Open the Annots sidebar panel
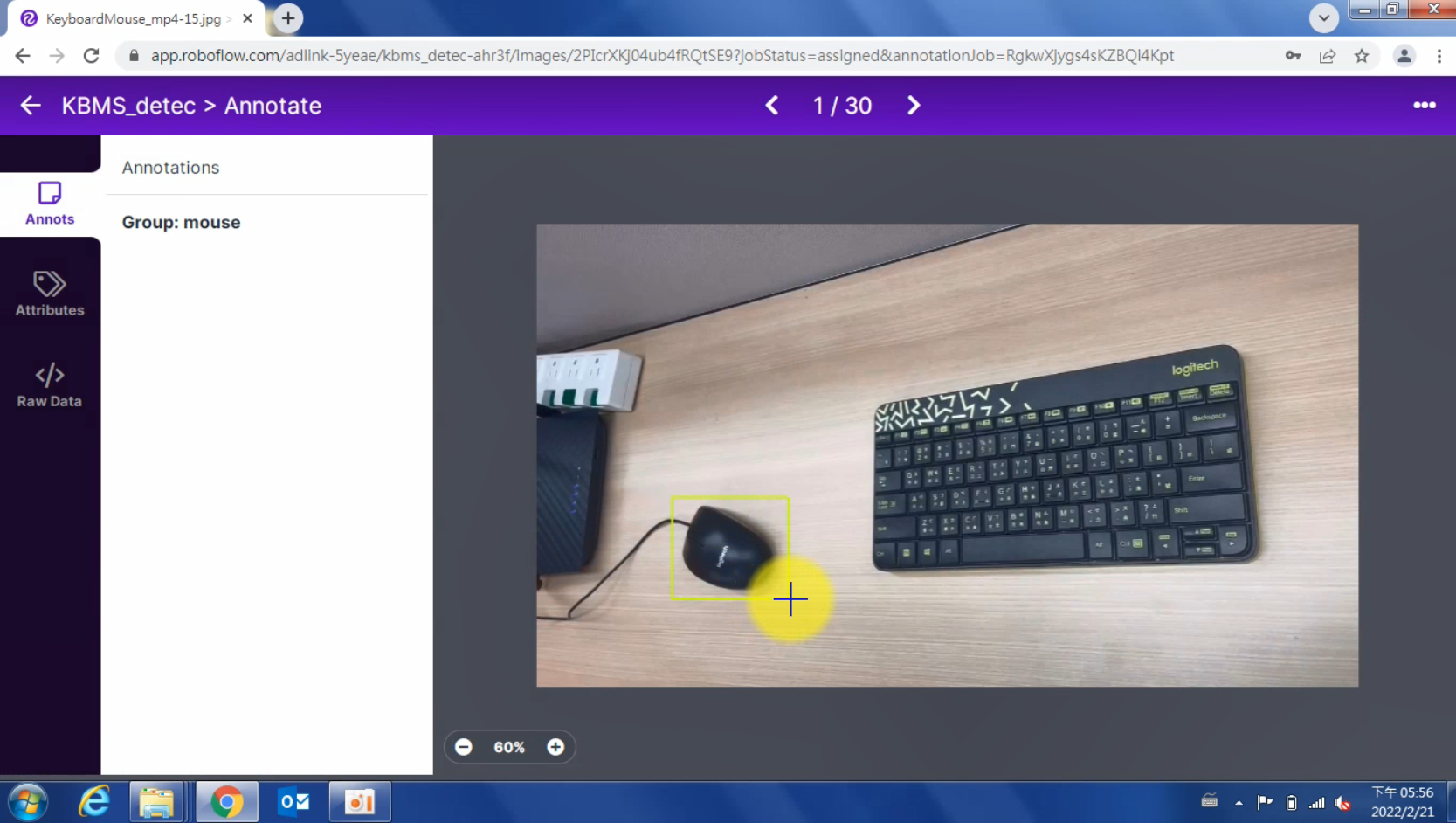The height and width of the screenshot is (823, 1456). pyautogui.click(x=50, y=203)
